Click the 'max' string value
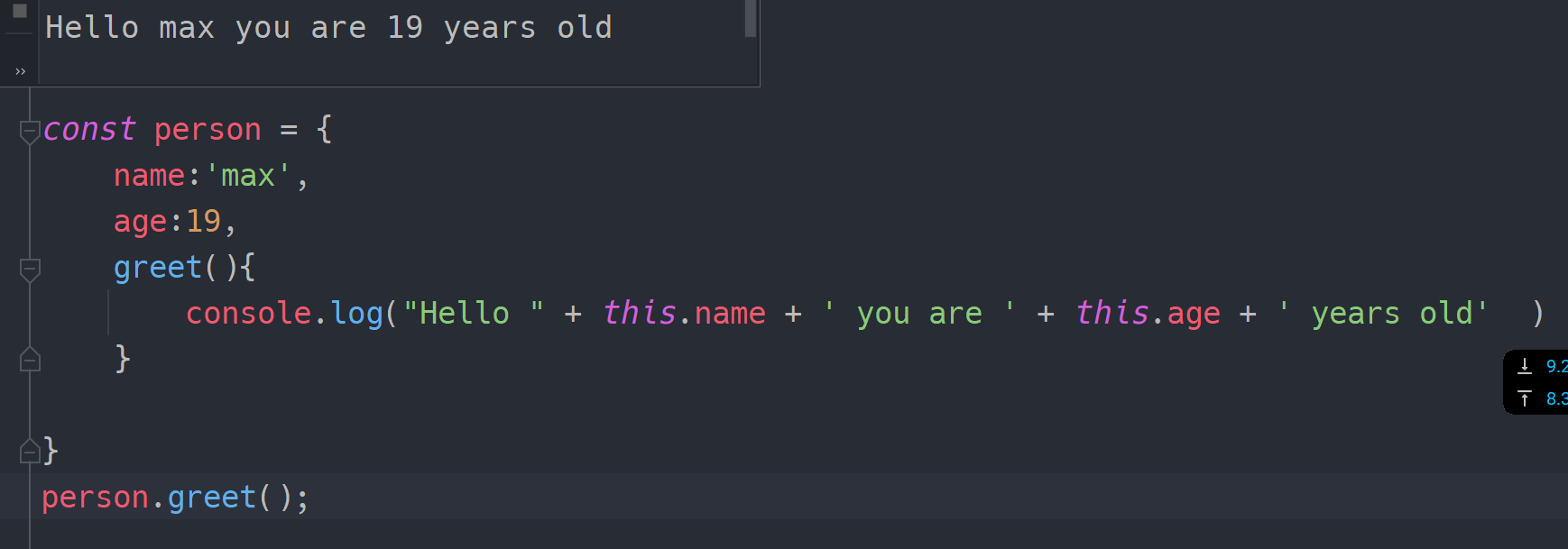The image size is (1568, 549). coord(248,176)
